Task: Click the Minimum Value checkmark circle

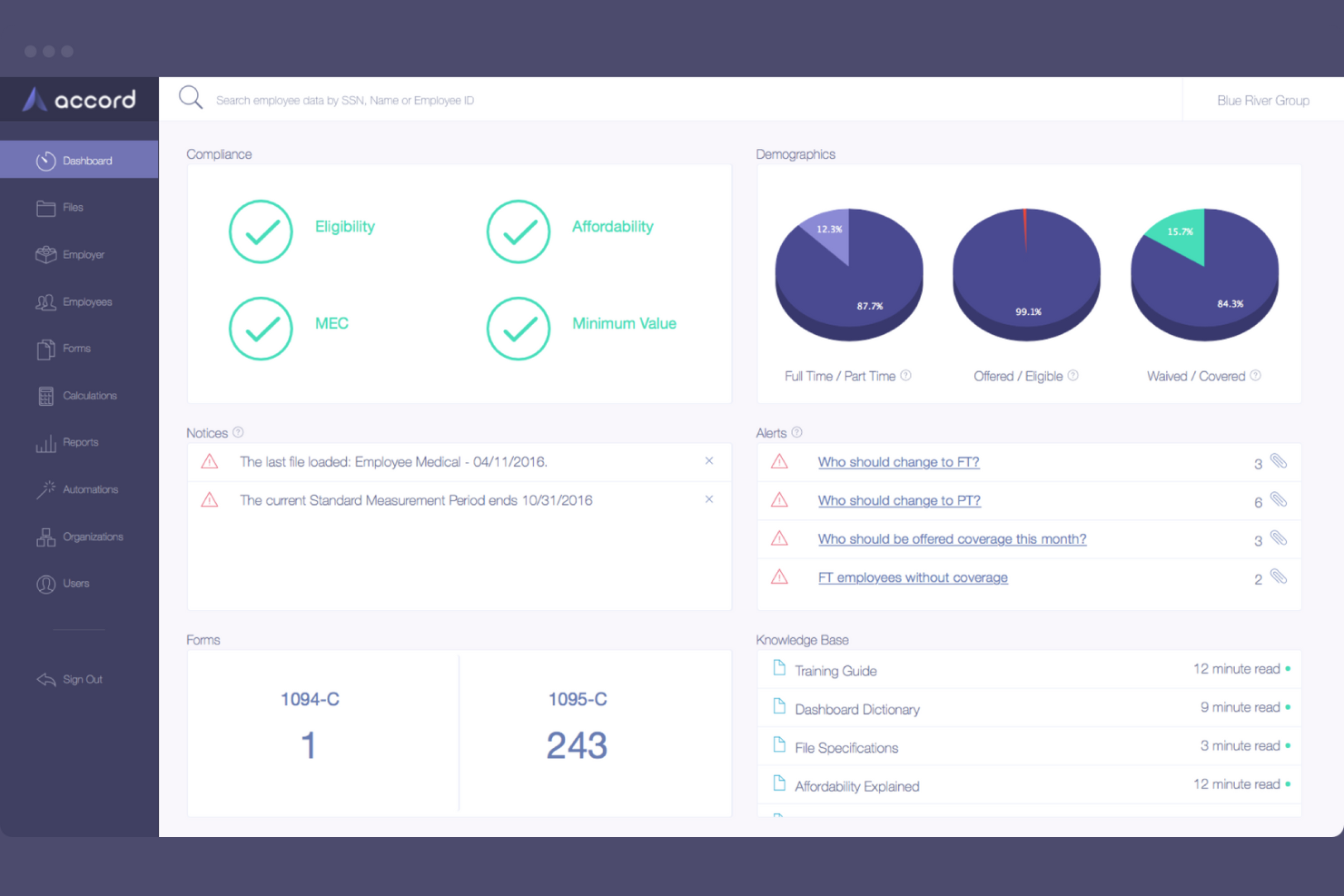Action: (x=519, y=329)
